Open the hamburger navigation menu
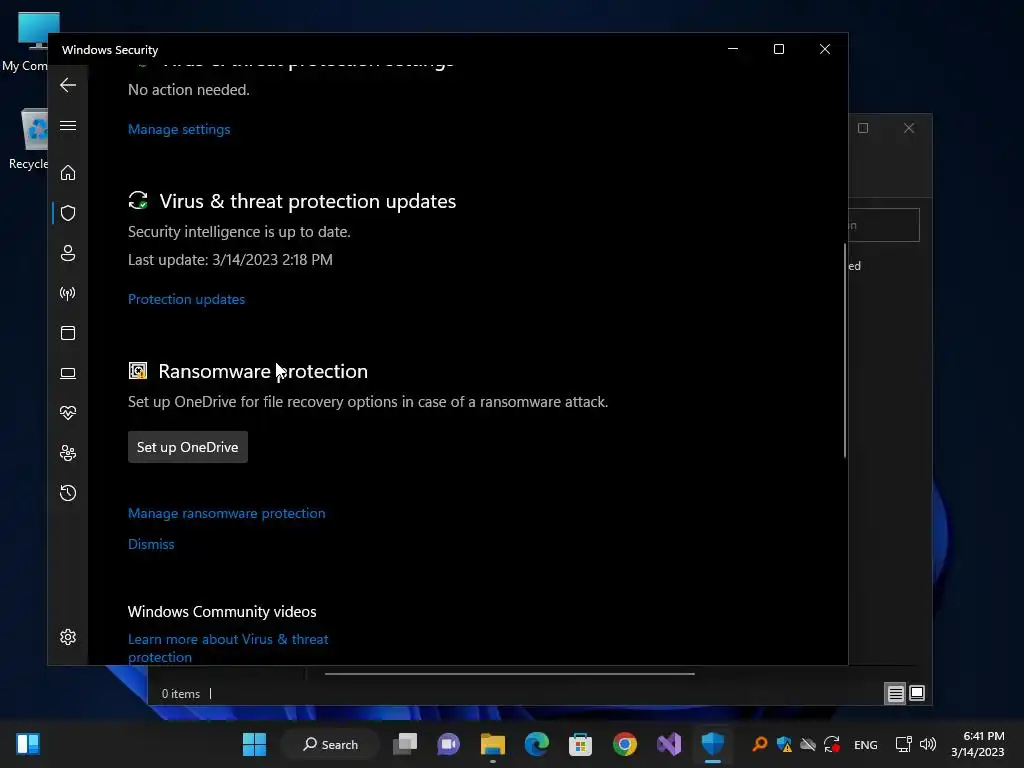 pyautogui.click(x=68, y=125)
